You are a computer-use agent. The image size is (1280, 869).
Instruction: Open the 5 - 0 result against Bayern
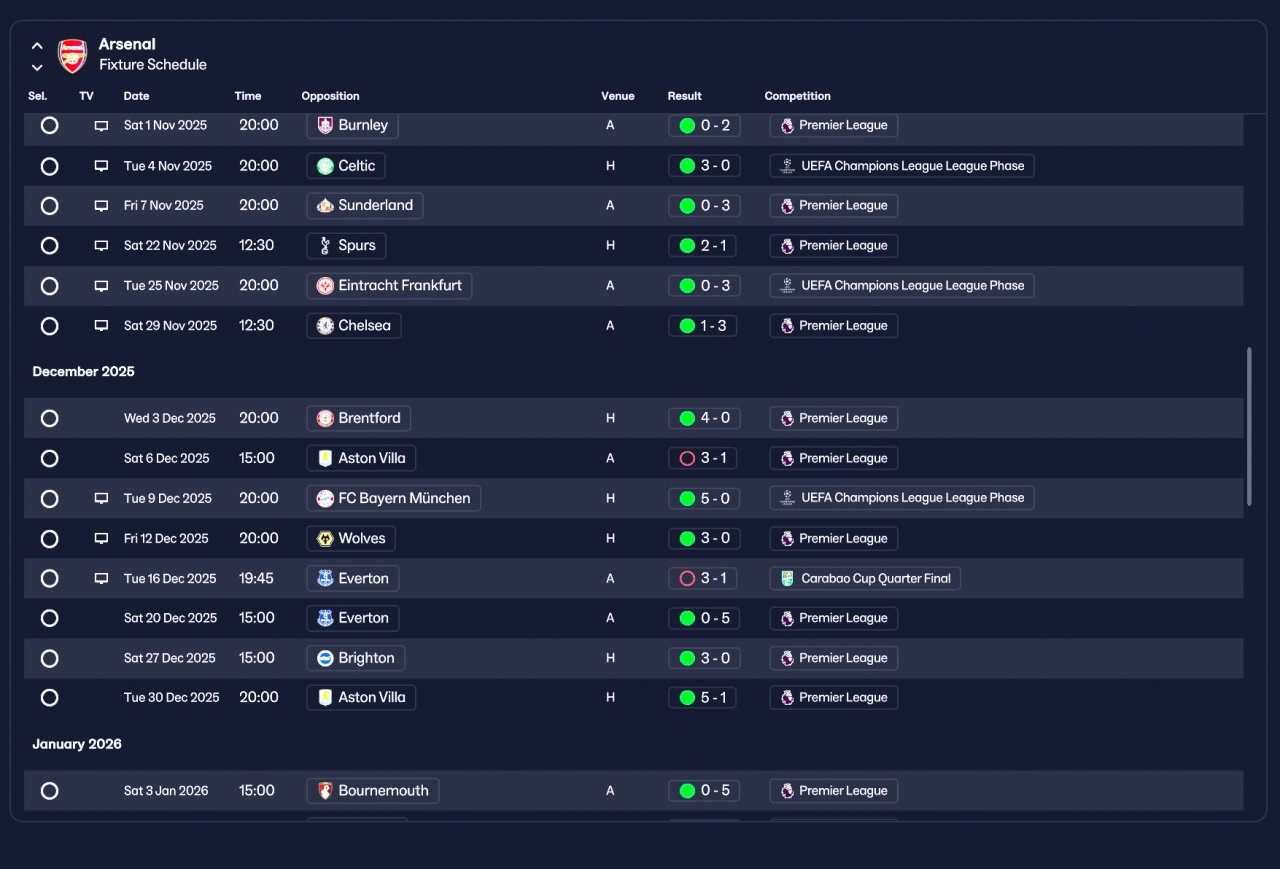coord(704,498)
